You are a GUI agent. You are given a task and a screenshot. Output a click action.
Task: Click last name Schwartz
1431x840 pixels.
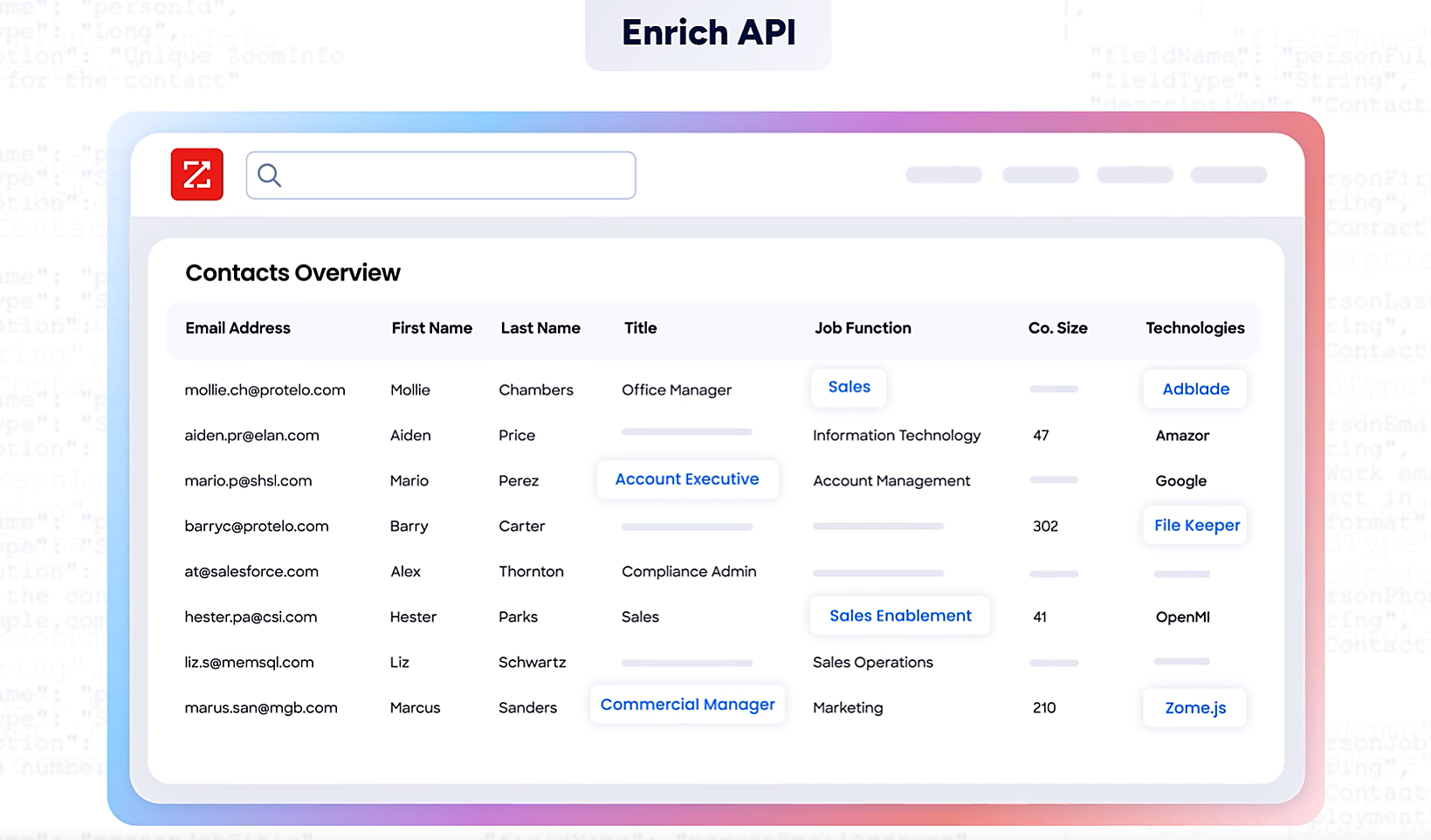[x=532, y=663]
